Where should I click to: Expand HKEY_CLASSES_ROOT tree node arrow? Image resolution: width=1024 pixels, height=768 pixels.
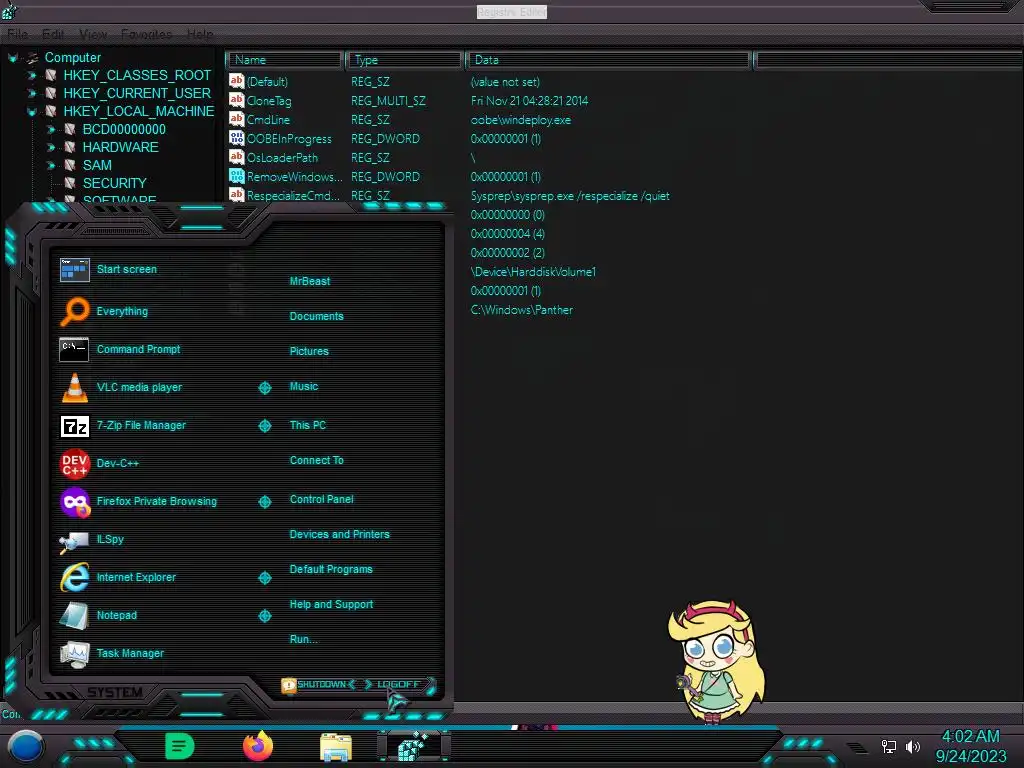point(31,75)
